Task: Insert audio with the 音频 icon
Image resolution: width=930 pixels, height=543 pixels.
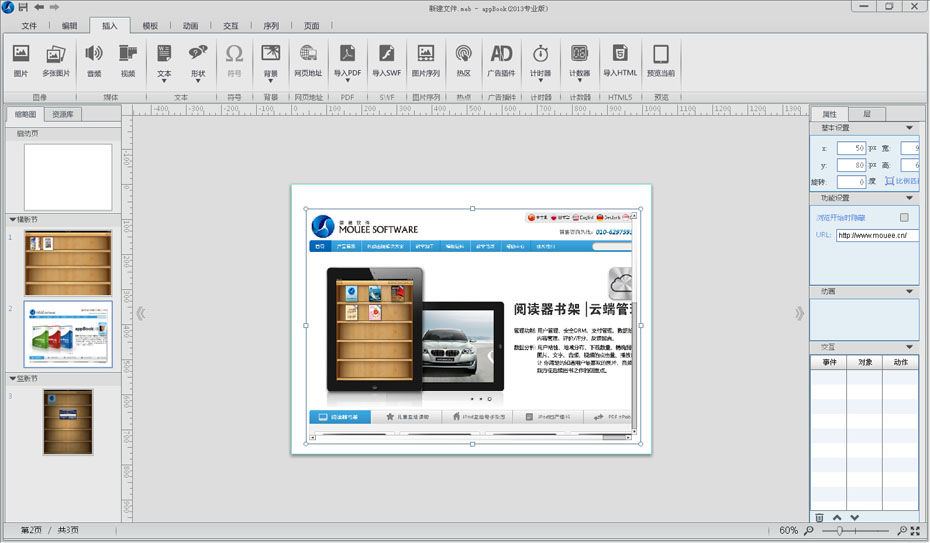Action: click(x=94, y=54)
